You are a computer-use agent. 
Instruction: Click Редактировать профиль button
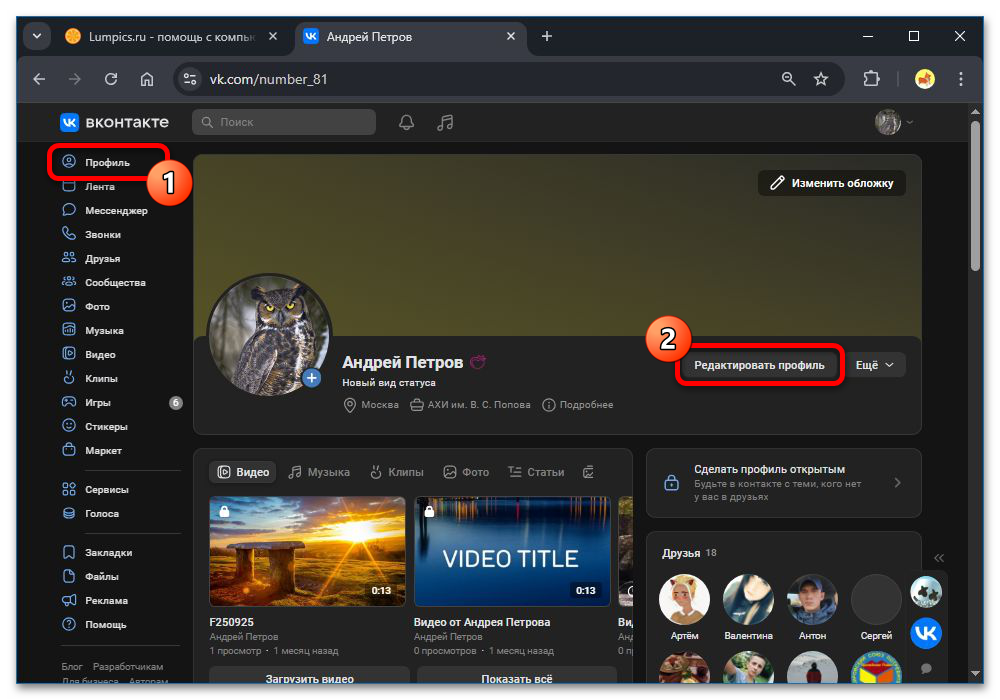pos(759,365)
